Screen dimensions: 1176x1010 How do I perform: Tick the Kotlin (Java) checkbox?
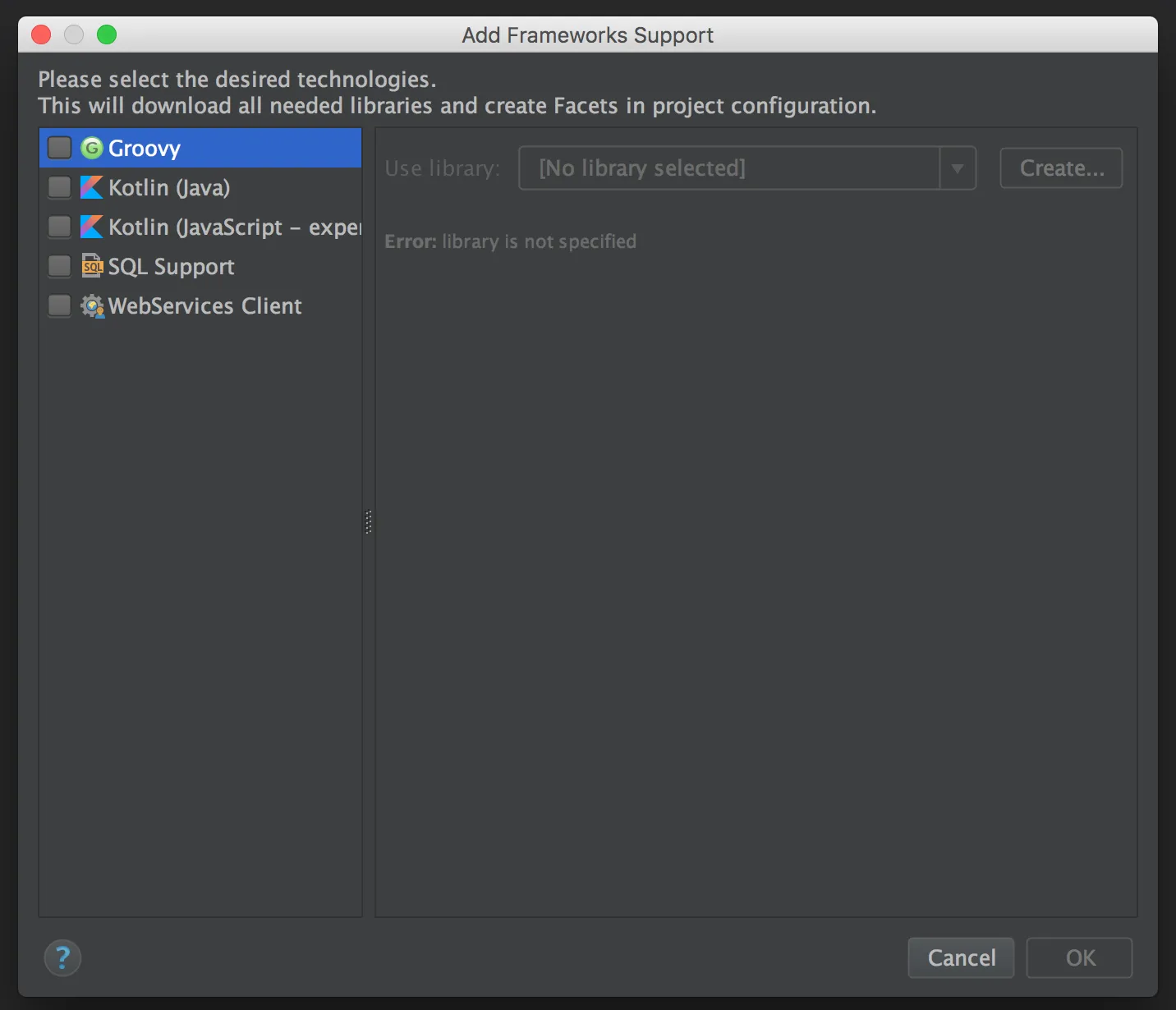(x=59, y=187)
